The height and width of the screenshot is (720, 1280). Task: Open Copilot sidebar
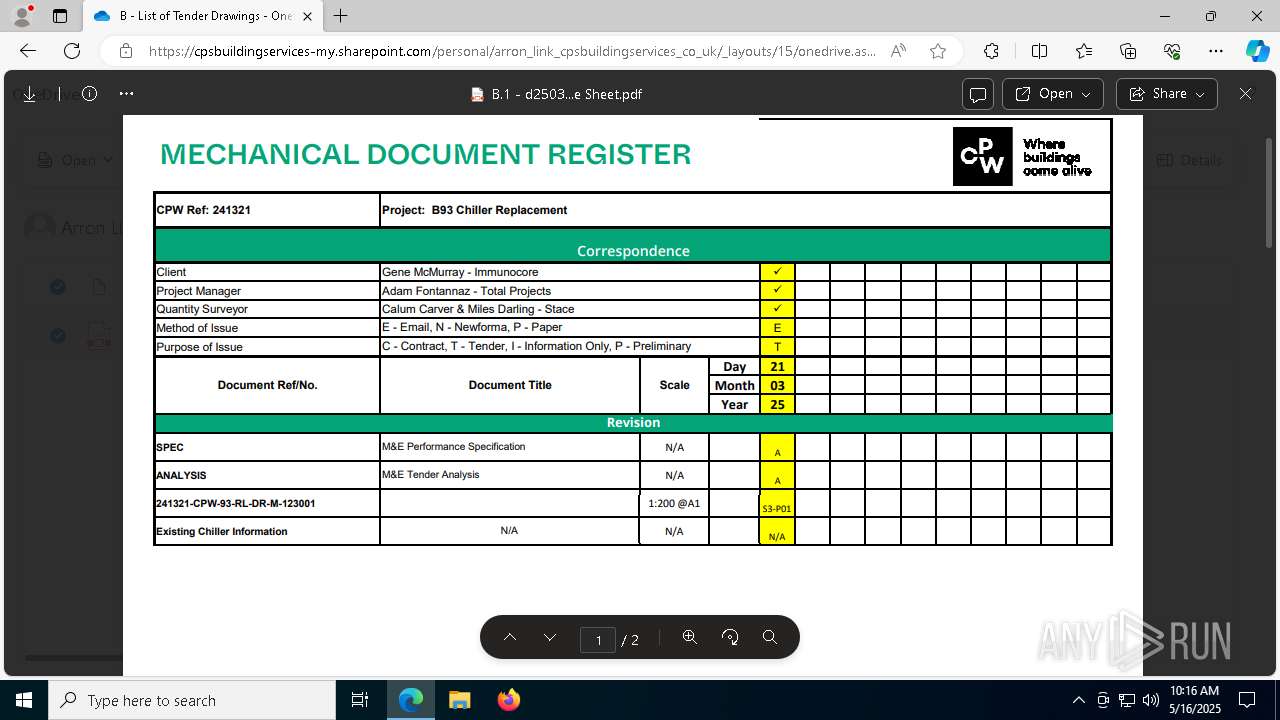[x=1257, y=51]
